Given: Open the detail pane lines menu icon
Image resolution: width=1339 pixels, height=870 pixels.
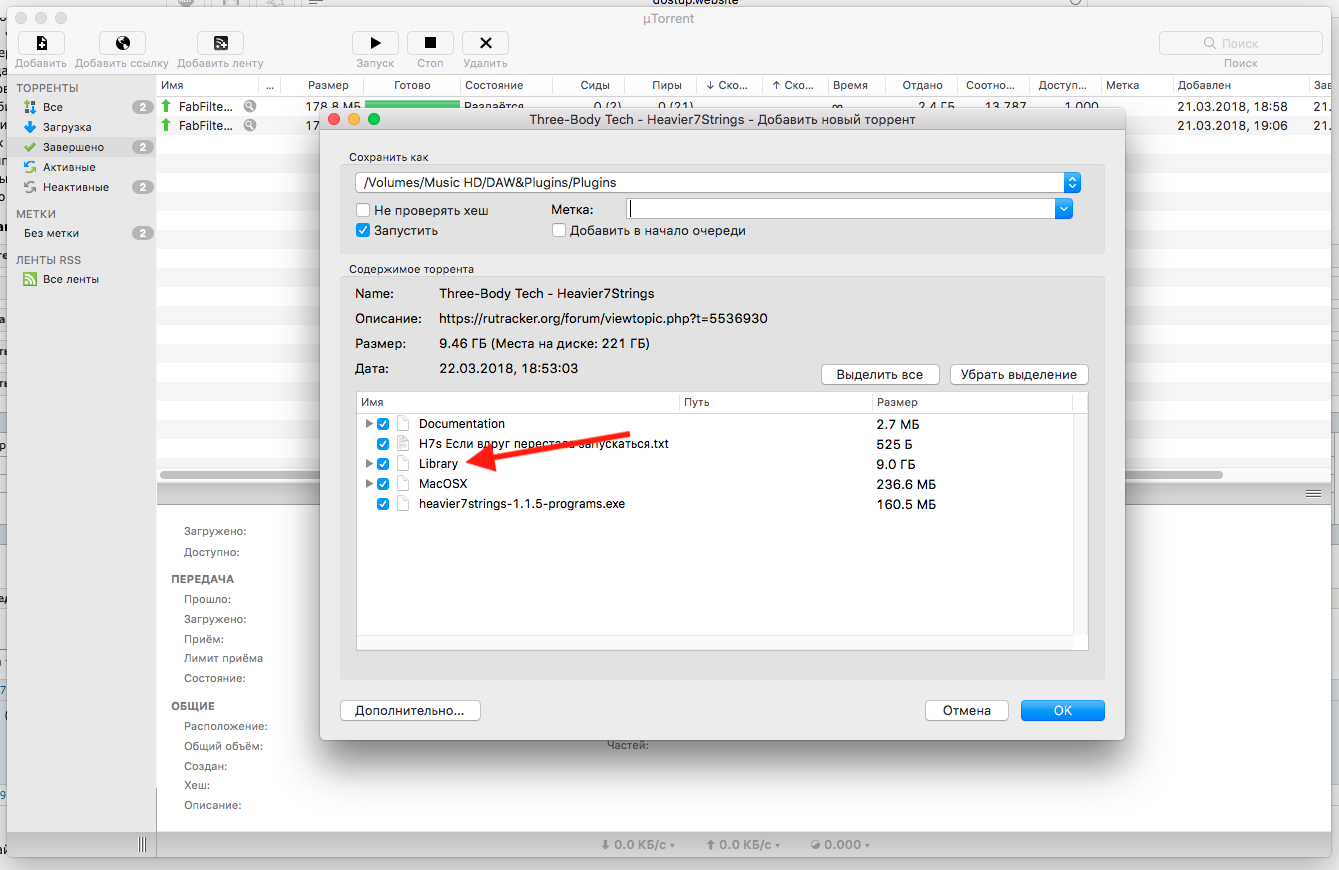Looking at the screenshot, I should point(1313,494).
